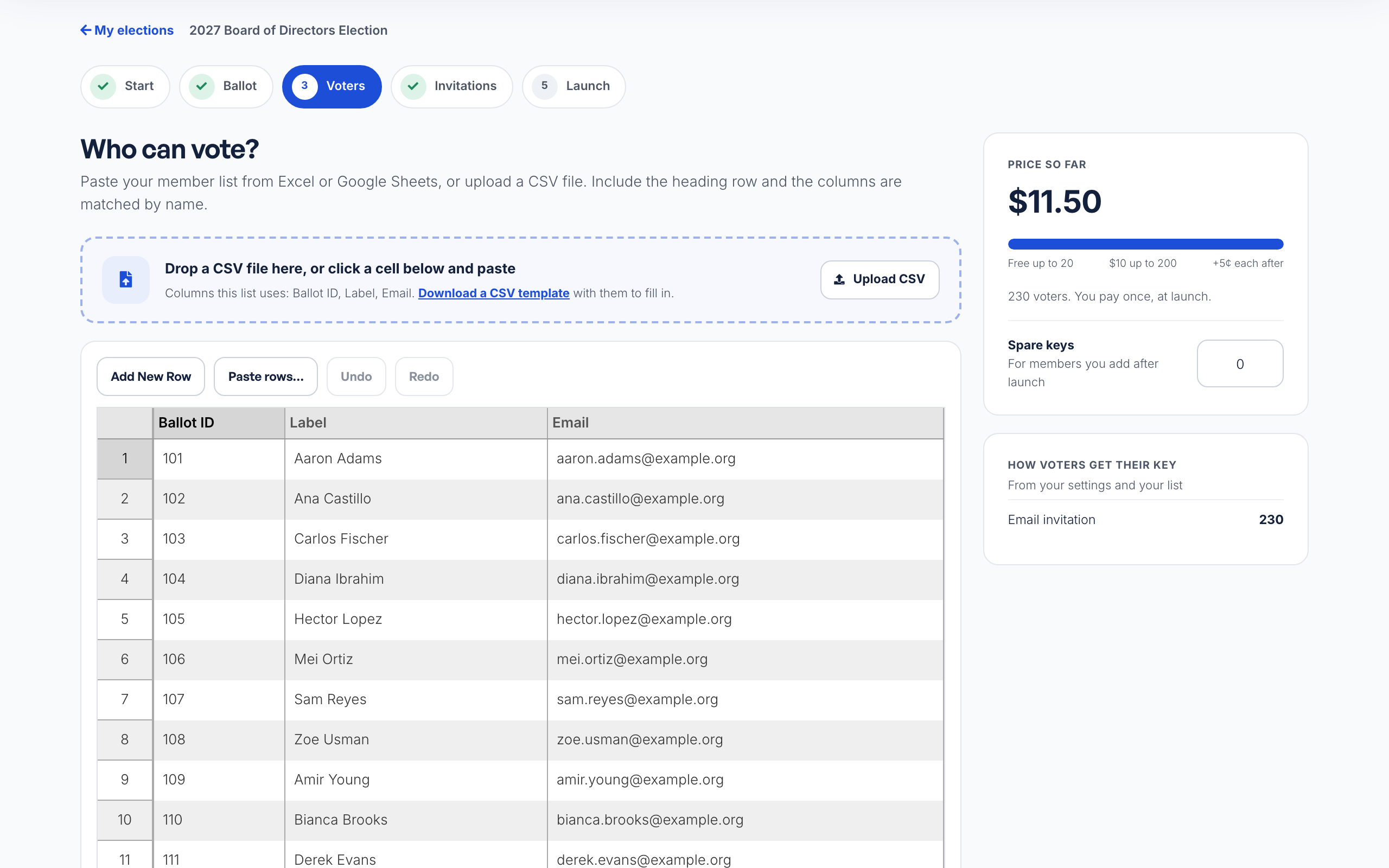Click amir.young@example.org email cell

(746, 780)
